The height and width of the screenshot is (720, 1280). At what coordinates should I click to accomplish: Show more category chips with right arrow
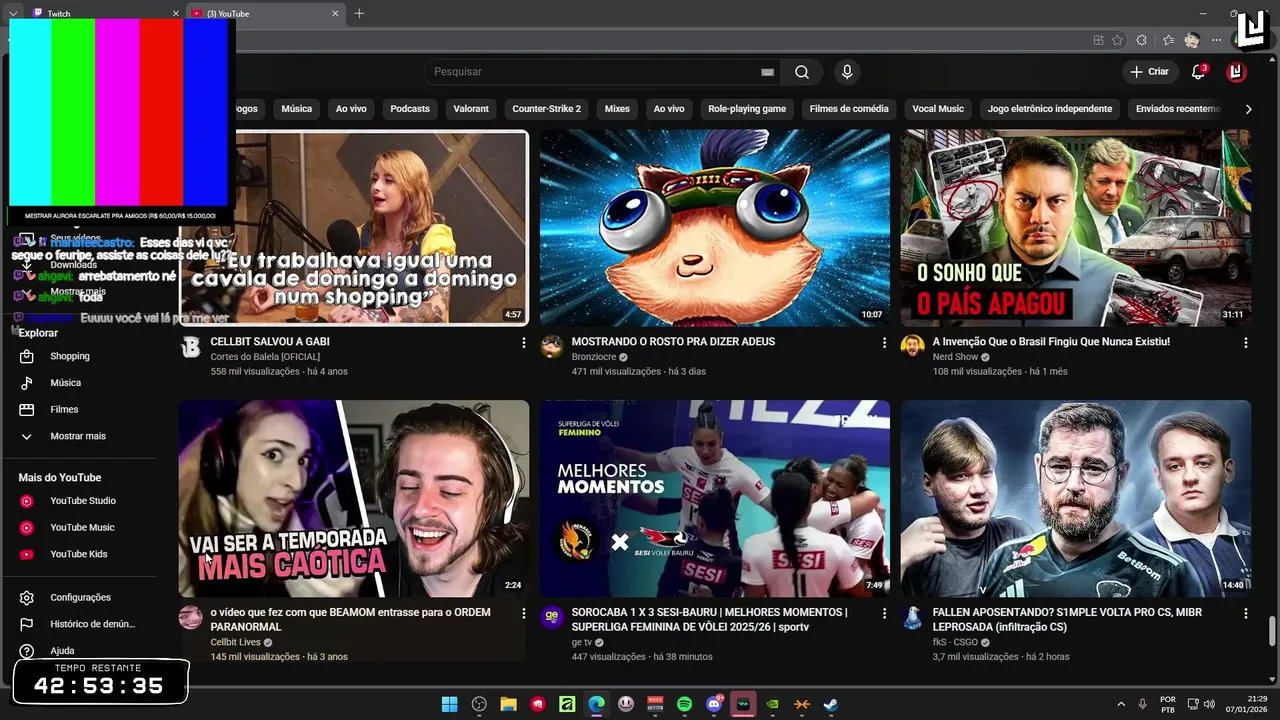1248,109
